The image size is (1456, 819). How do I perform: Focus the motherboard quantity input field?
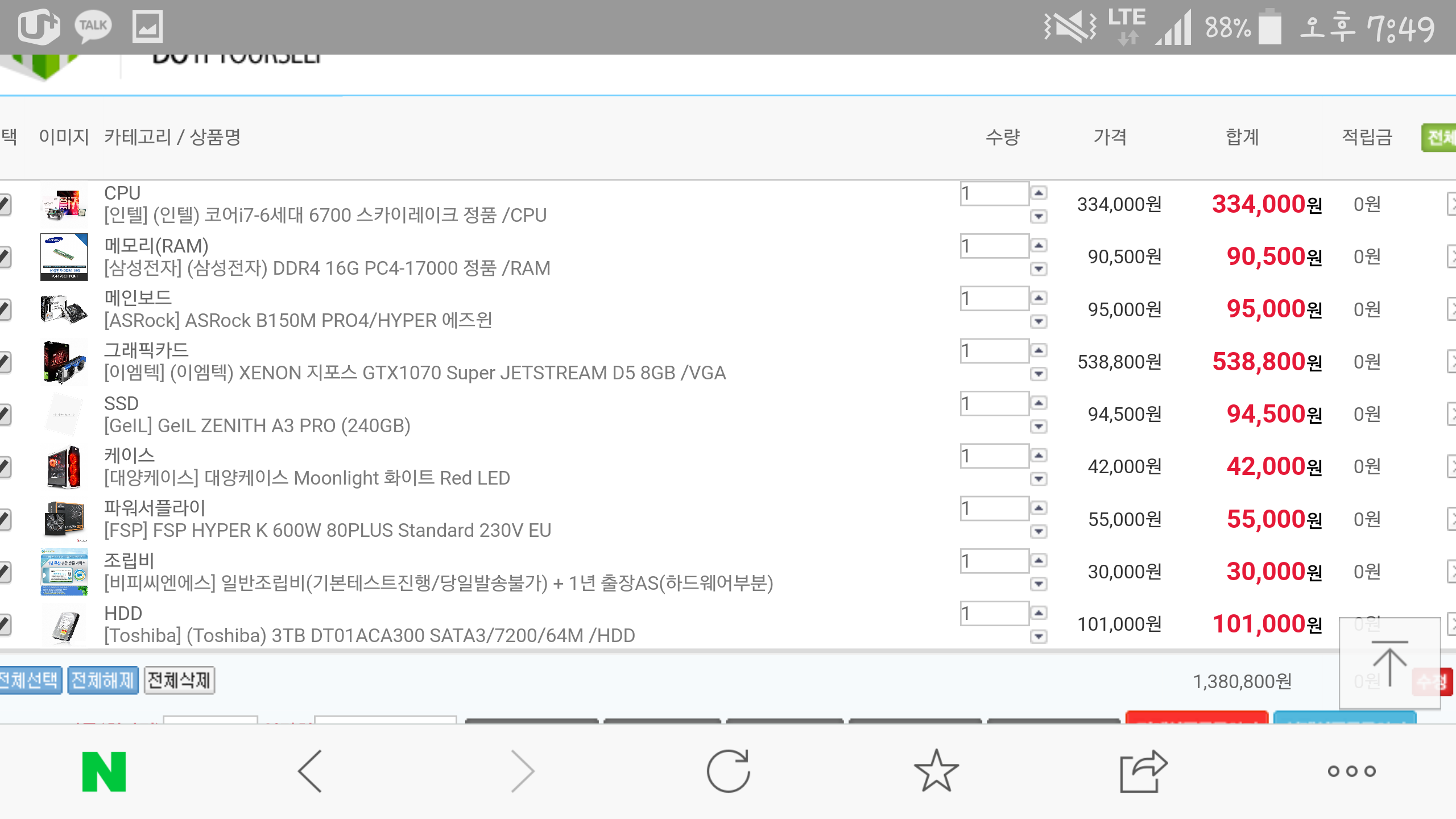click(x=994, y=299)
